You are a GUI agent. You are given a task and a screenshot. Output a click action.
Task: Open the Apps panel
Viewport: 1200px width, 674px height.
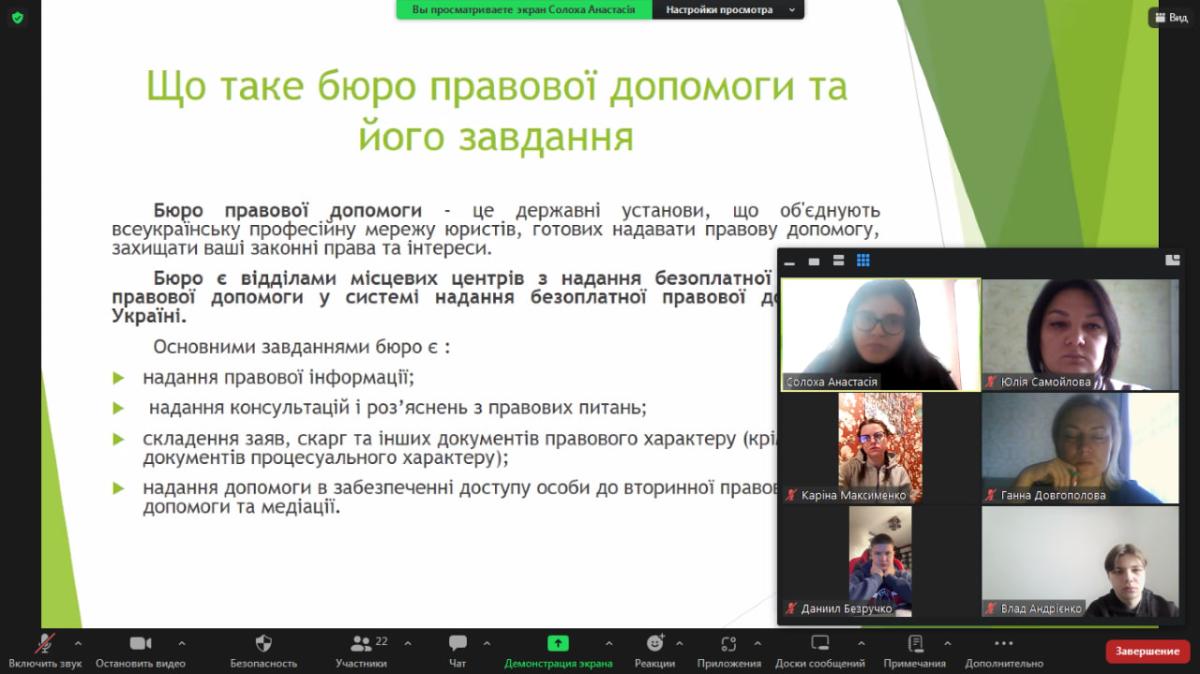(729, 644)
